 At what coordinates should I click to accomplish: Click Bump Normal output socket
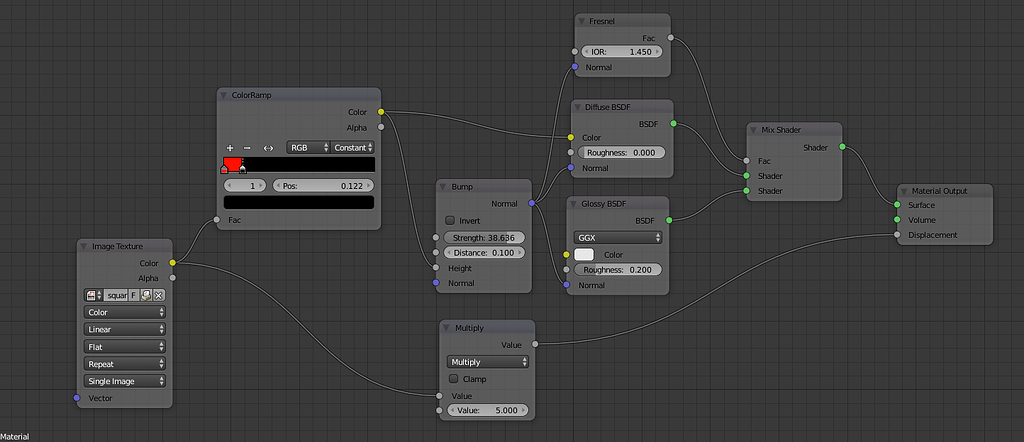532,204
